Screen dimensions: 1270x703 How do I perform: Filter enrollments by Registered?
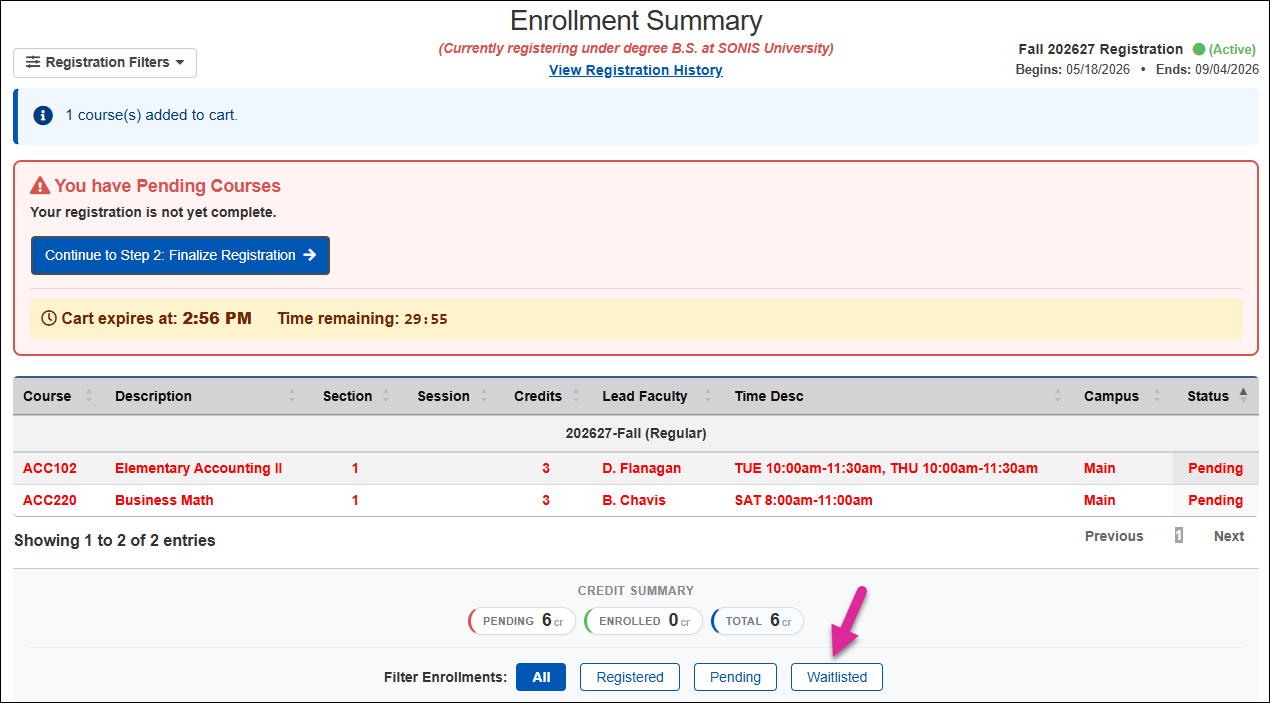tap(630, 677)
